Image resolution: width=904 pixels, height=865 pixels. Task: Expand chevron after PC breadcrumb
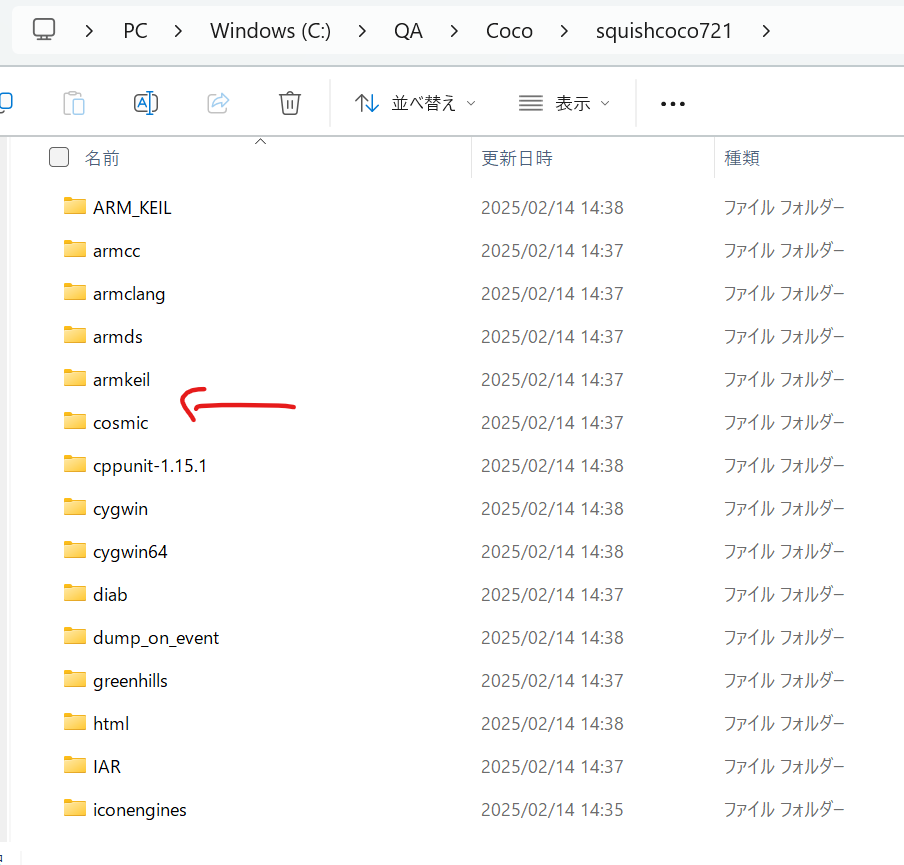coord(178,31)
